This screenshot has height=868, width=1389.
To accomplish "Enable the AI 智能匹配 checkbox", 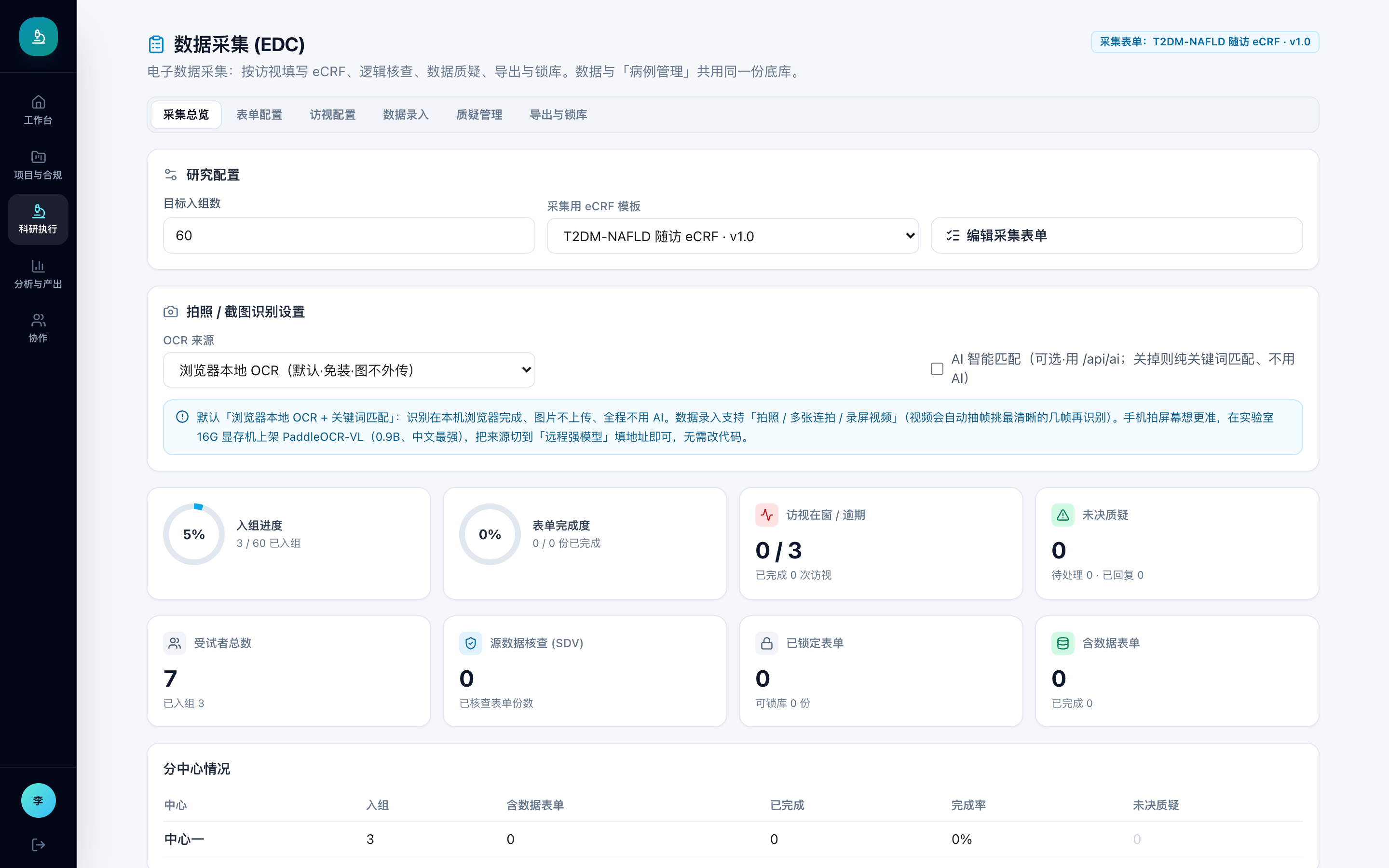I will pyautogui.click(x=937, y=368).
